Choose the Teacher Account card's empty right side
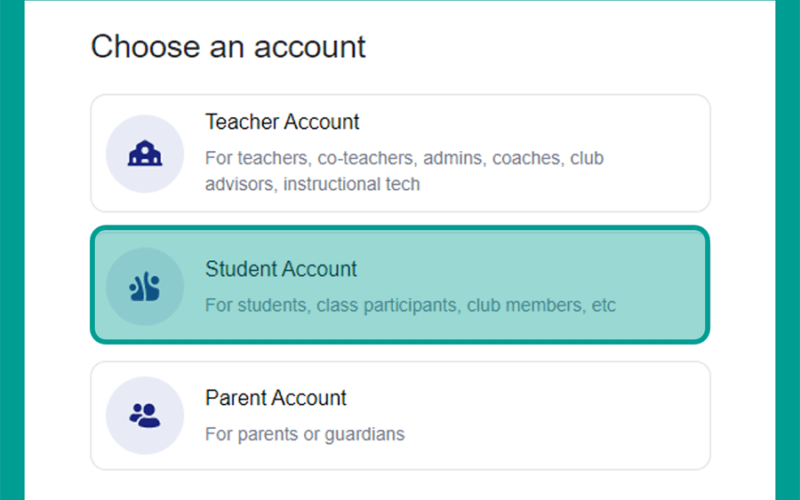800x500 pixels. pyautogui.click(x=658, y=153)
